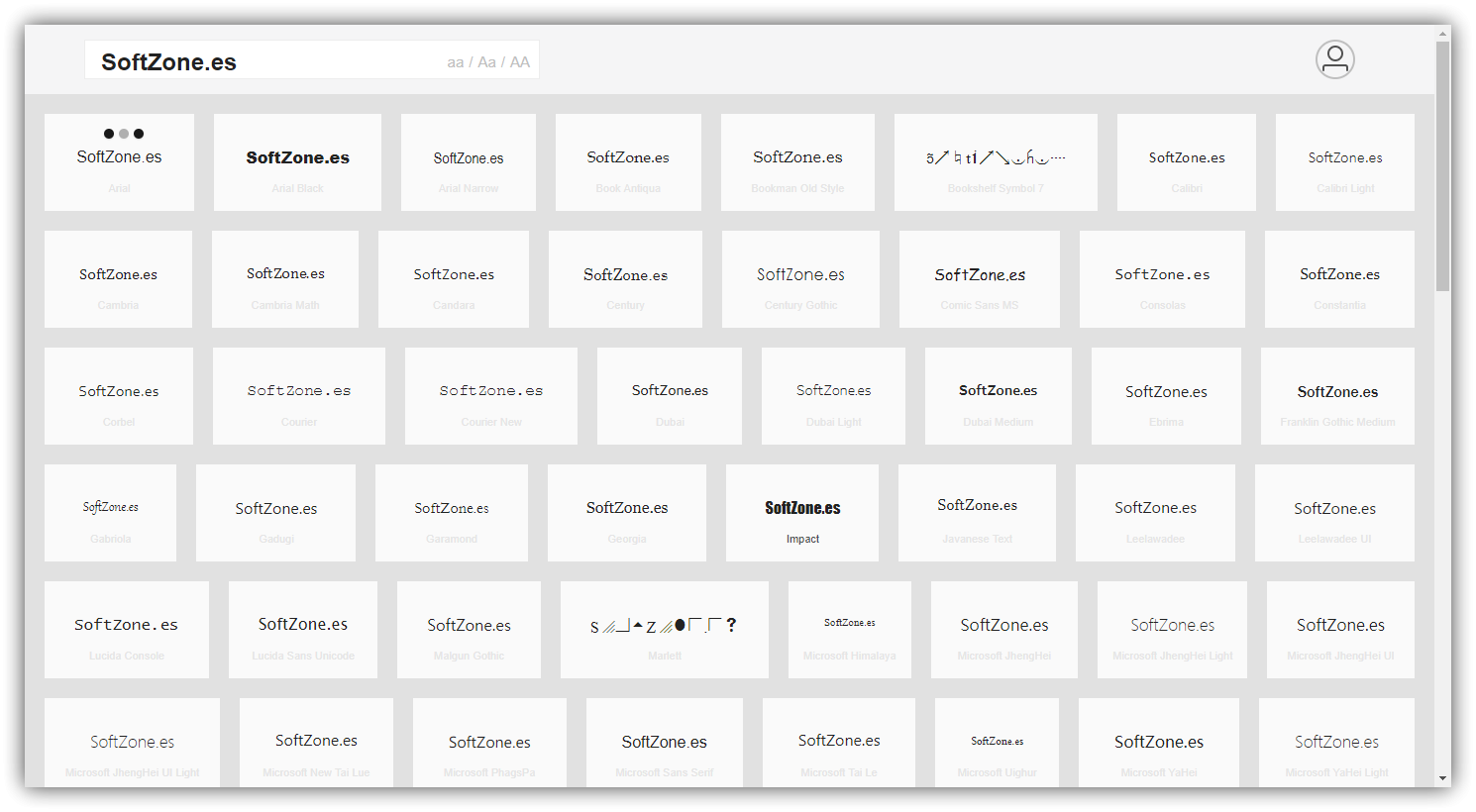
Task: Select the Marlett symbol font card
Action: [x=665, y=630]
